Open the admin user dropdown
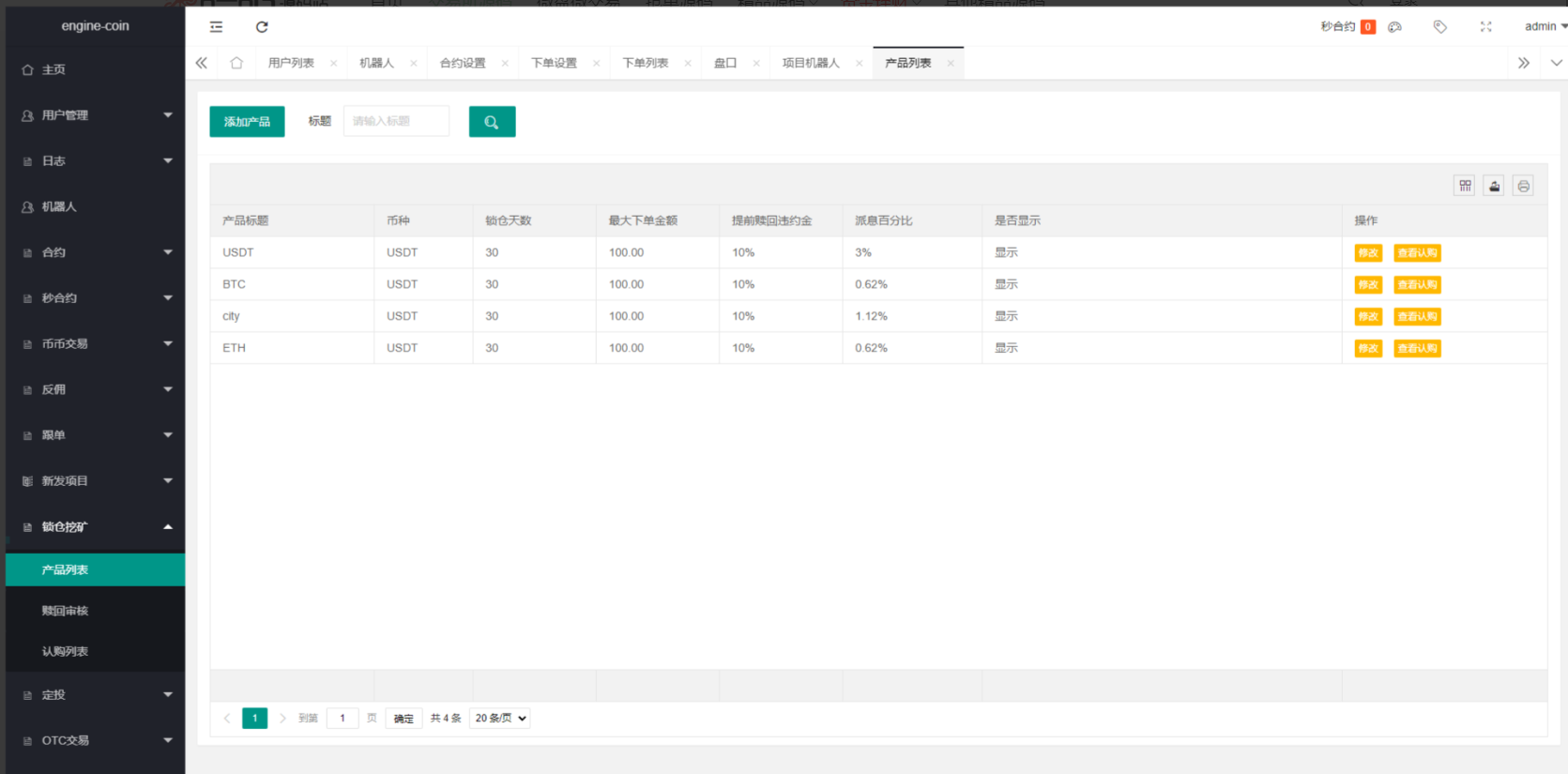 (x=1545, y=27)
